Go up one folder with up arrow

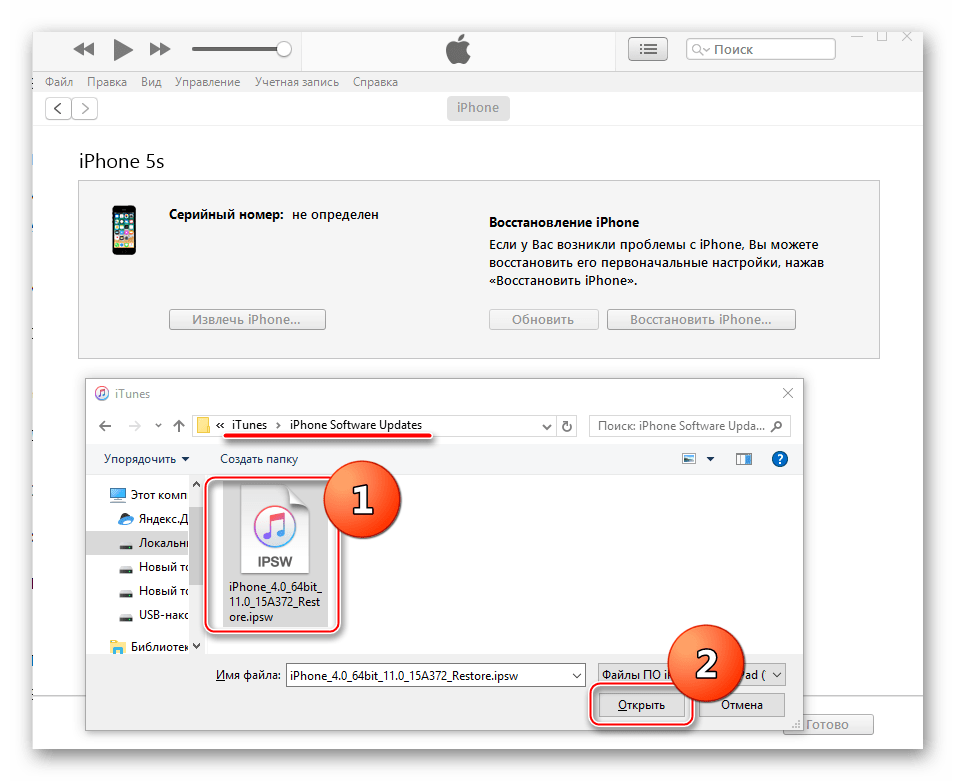tap(179, 426)
